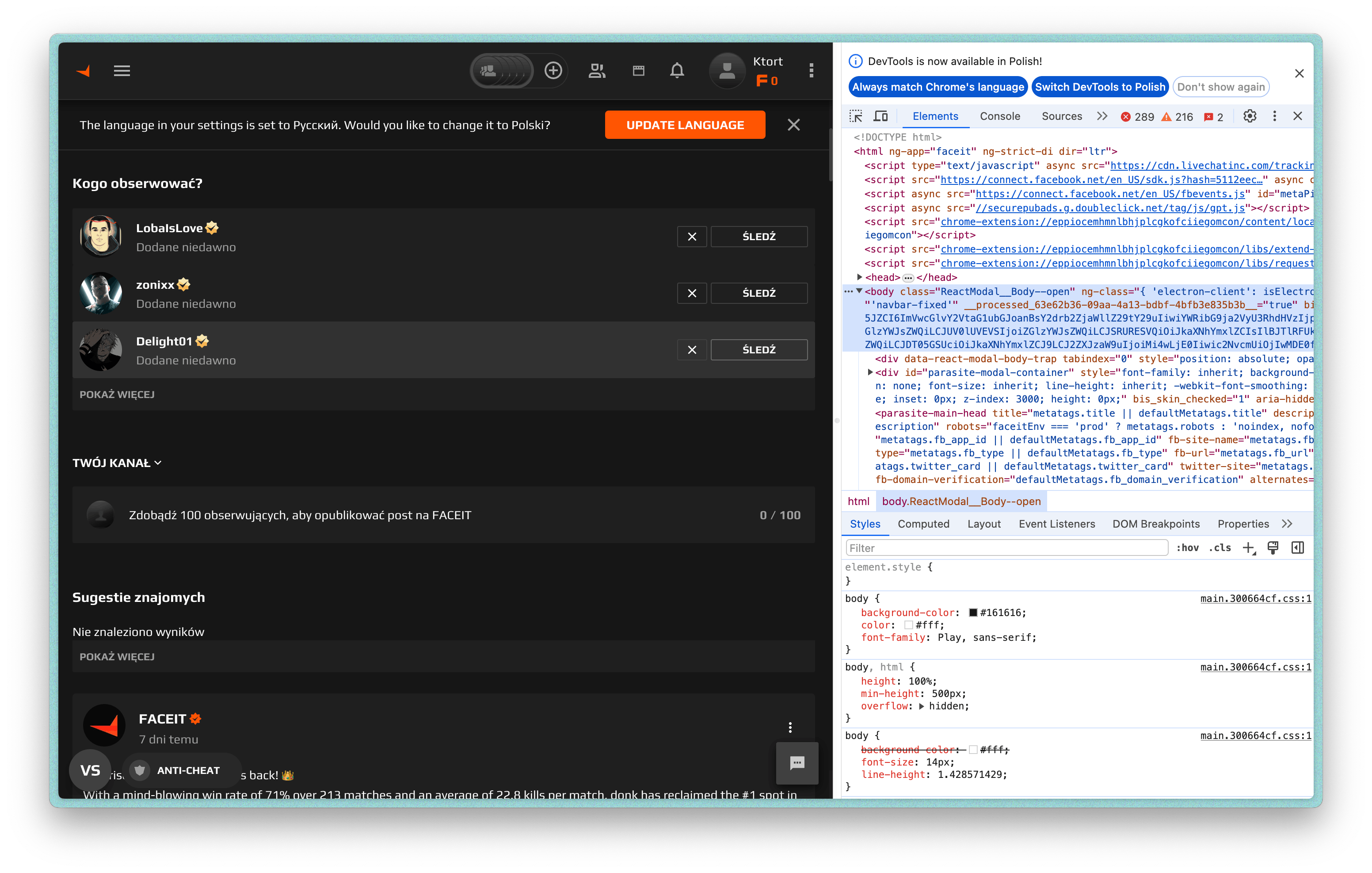
Task: Click the ANTI-CHEAT shield badge
Action: coord(181,770)
